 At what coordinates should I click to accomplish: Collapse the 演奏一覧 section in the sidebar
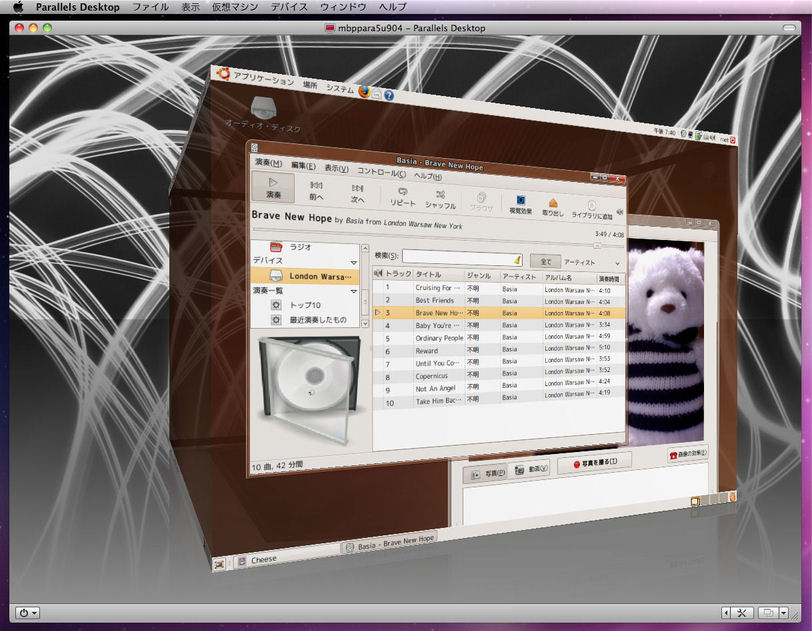(x=354, y=292)
